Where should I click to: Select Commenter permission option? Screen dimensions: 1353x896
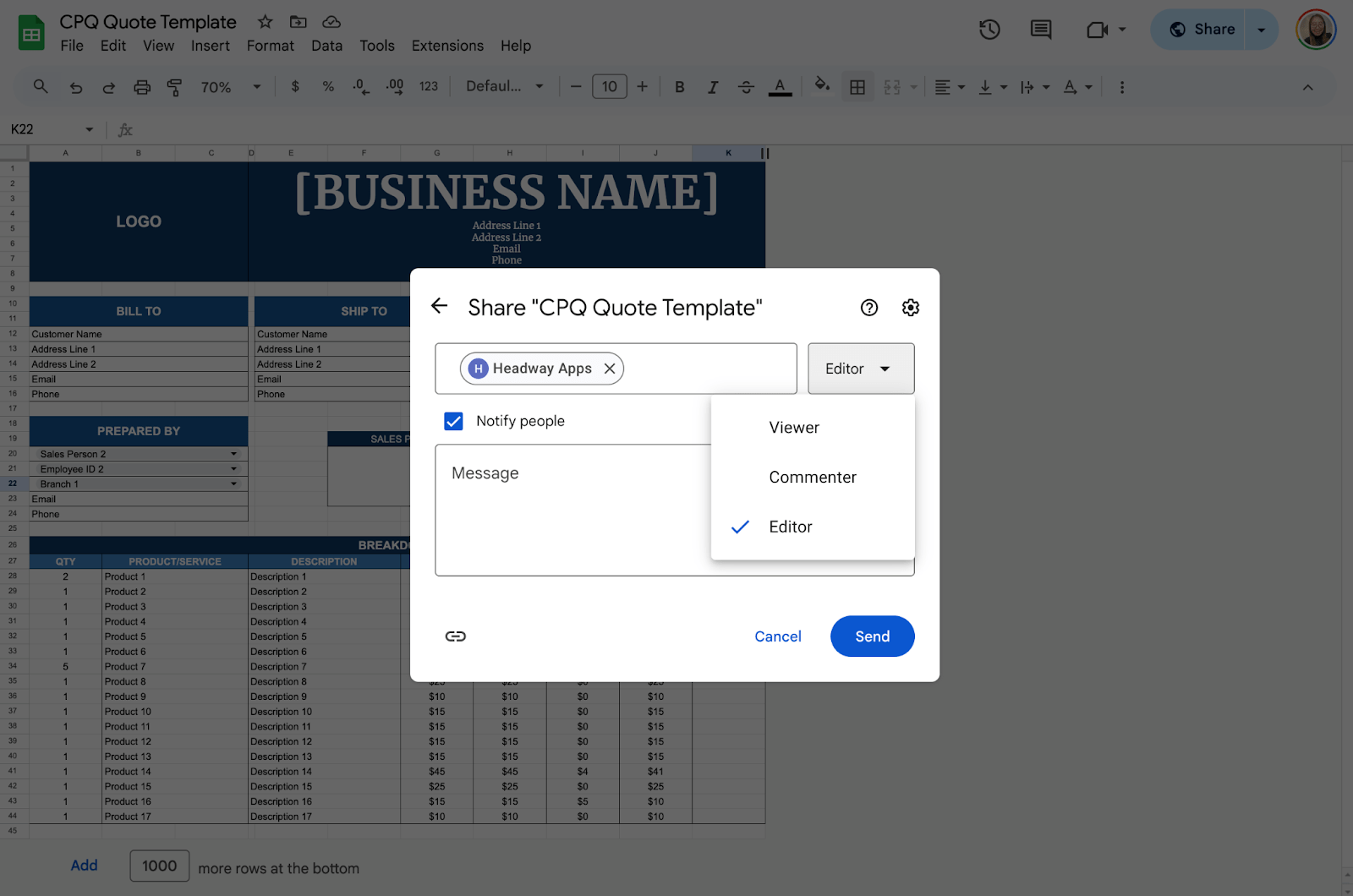812,478
